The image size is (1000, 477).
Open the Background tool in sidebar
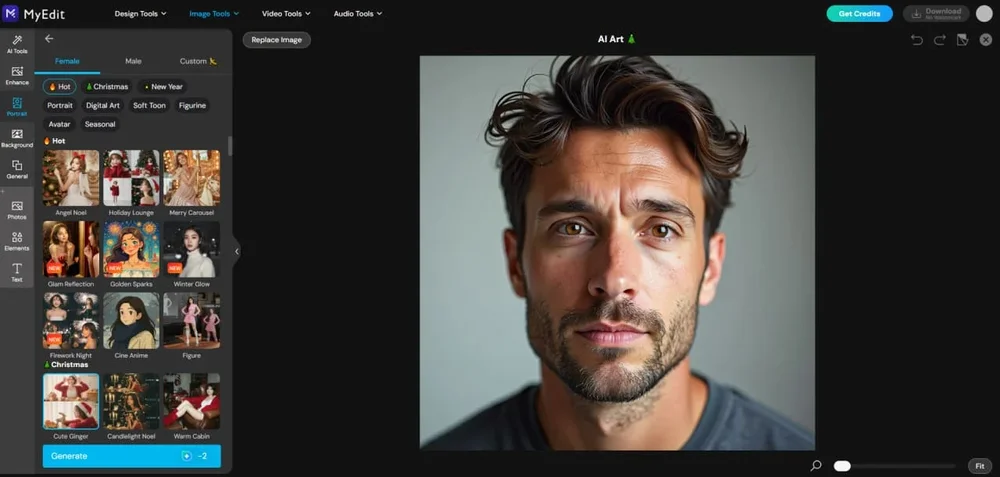(16, 138)
